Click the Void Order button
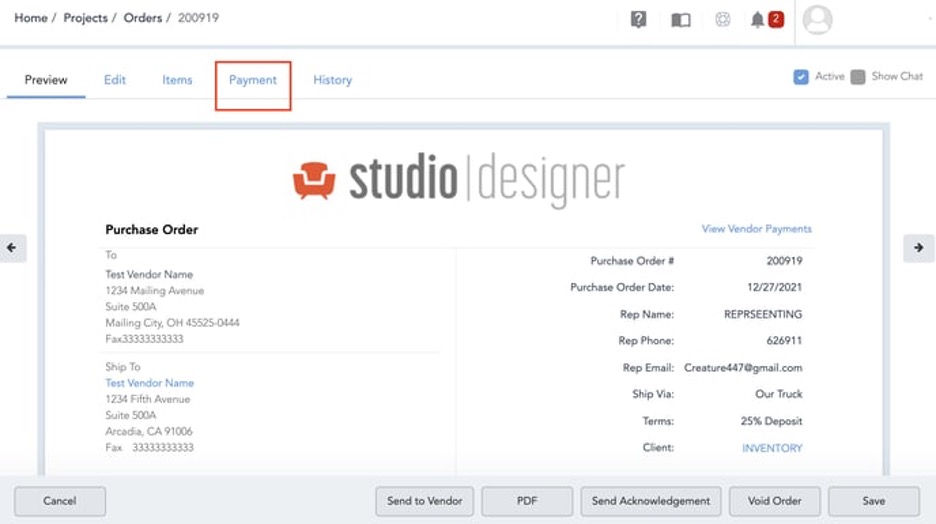This screenshot has width=936, height=524. [774, 501]
